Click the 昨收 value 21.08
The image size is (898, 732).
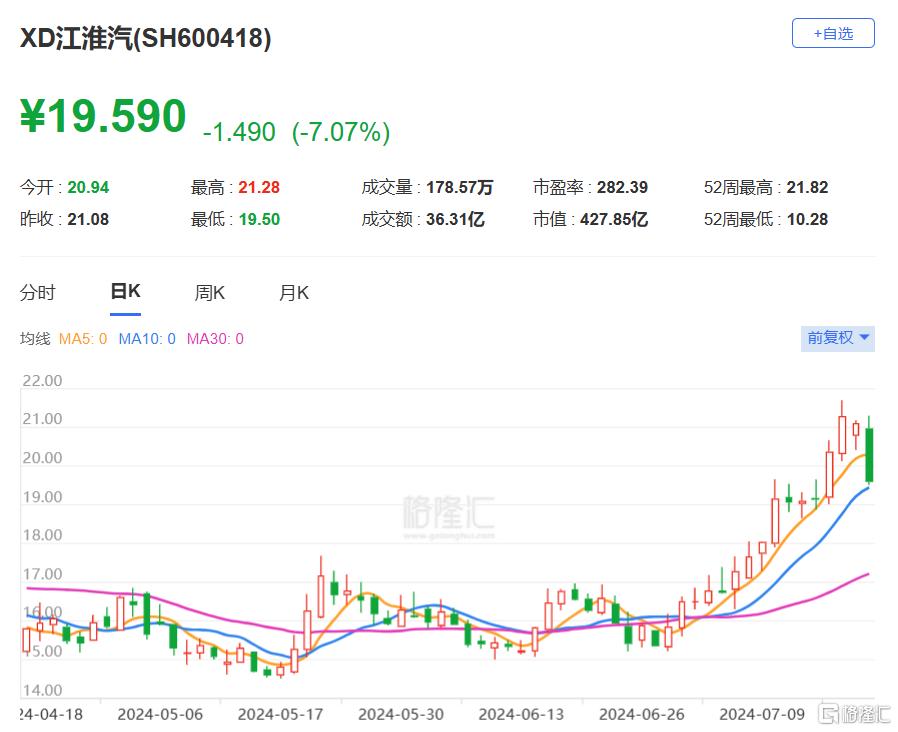tap(88, 219)
